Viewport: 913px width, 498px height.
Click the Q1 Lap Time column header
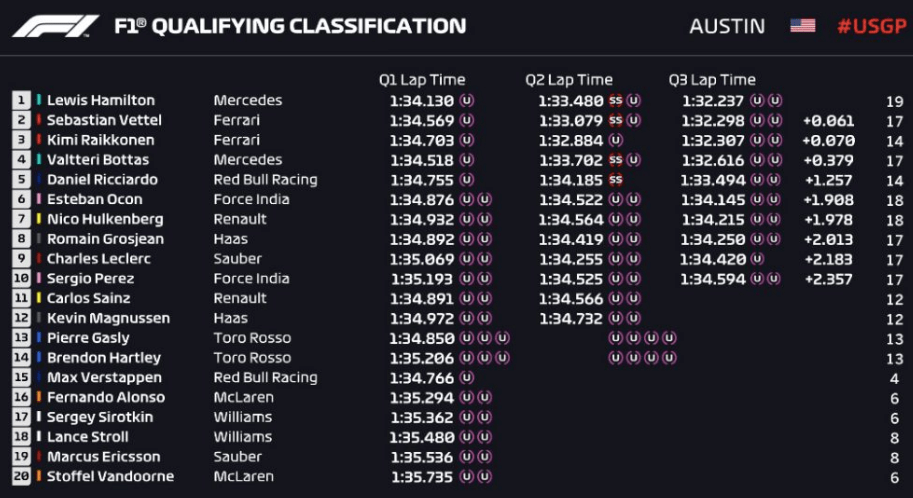click(x=422, y=80)
